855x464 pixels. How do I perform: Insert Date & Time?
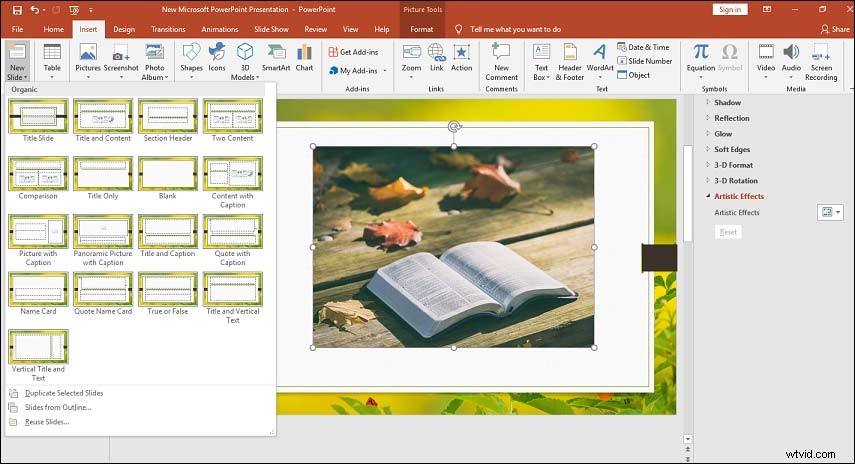643,47
